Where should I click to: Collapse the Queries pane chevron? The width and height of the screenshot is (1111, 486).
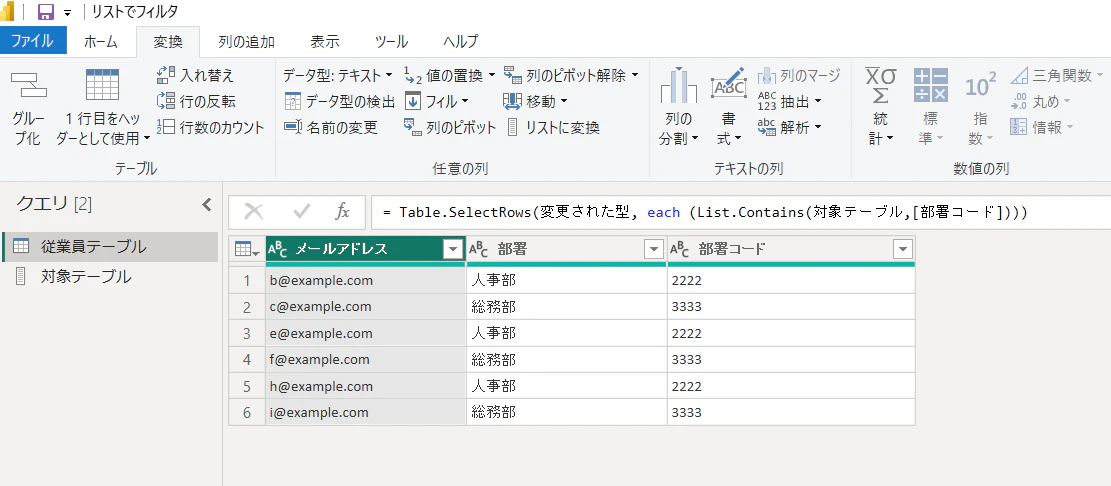point(207,205)
